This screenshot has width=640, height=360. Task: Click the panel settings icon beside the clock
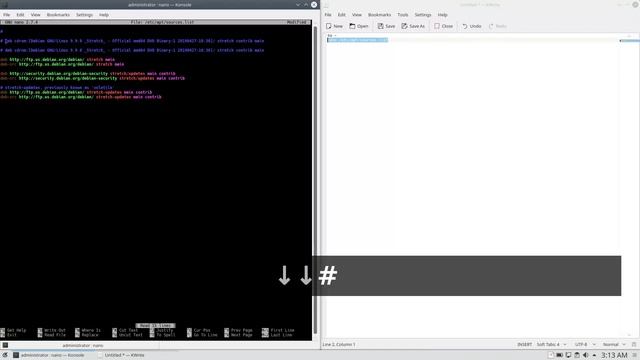click(x=635, y=356)
